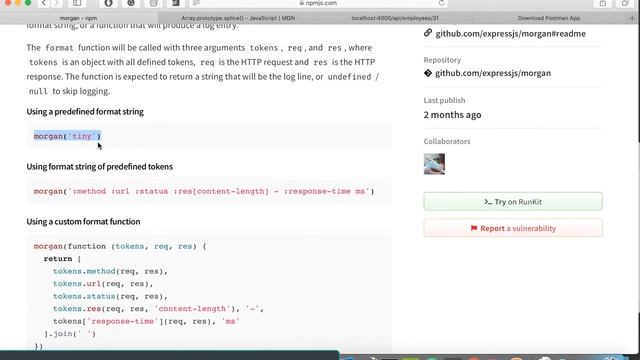Go back with the Safari back arrow
The height and width of the screenshot is (360, 640).
pos(43,3)
